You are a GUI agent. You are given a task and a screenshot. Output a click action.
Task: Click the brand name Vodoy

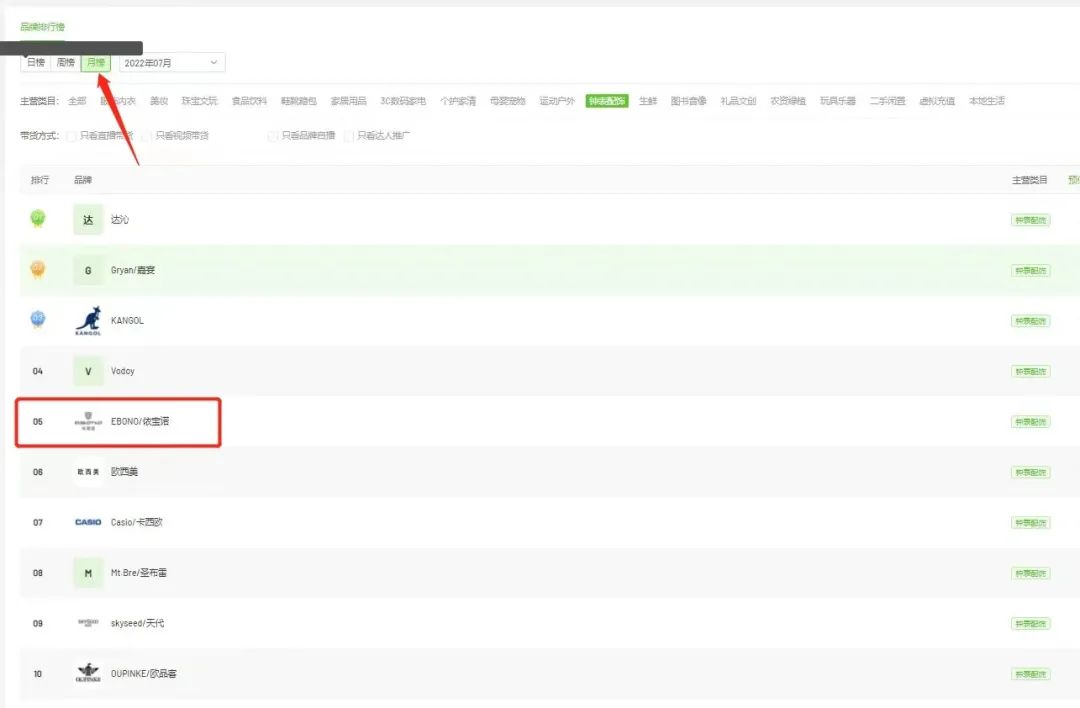tap(123, 371)
